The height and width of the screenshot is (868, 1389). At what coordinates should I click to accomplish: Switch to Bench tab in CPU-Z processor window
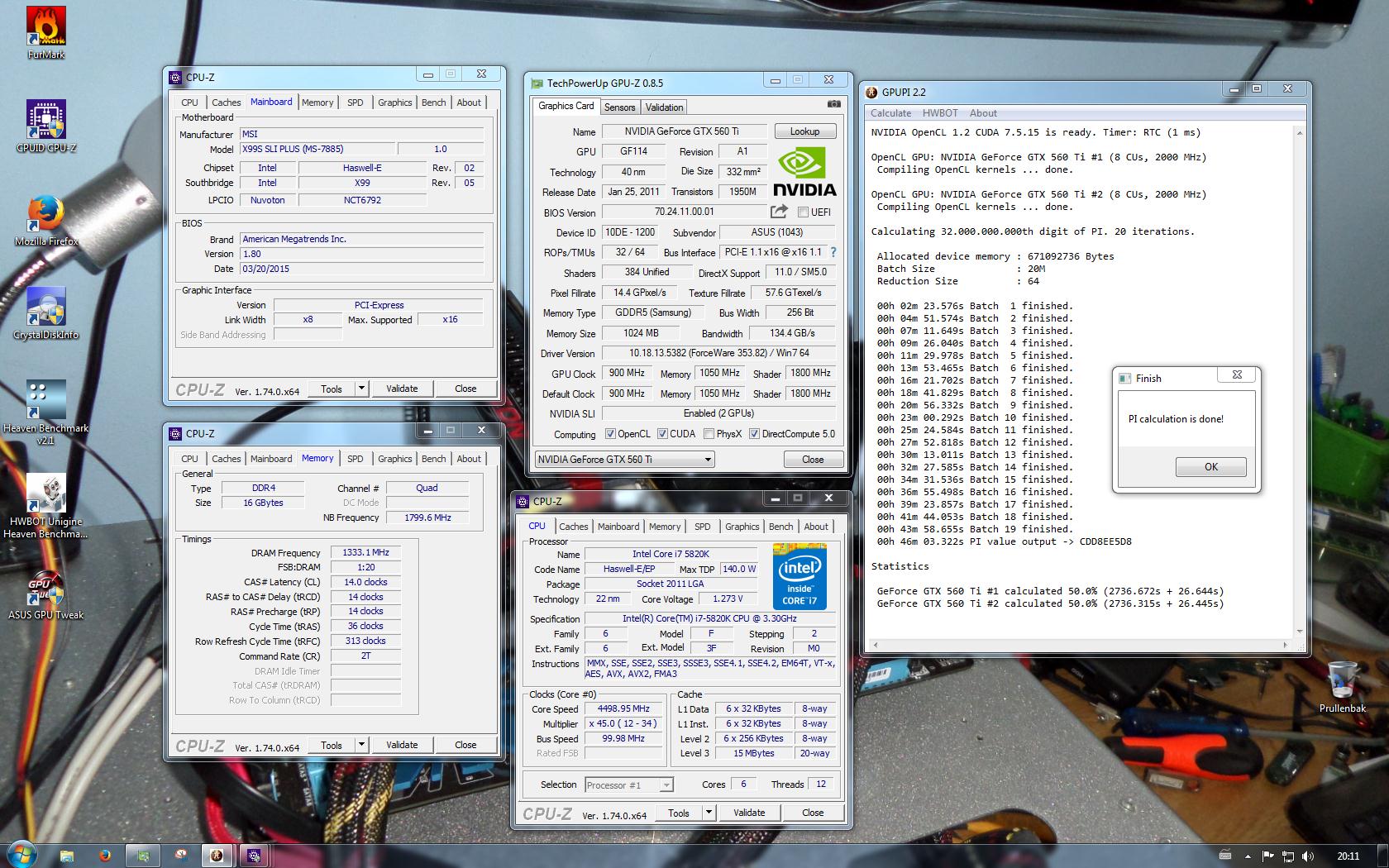coord(780,527)
